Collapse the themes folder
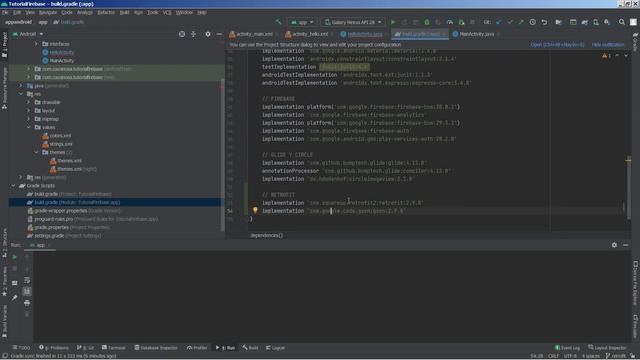This screenshot has width=640, height=360. pyautogui.click(x=36, y=152)
